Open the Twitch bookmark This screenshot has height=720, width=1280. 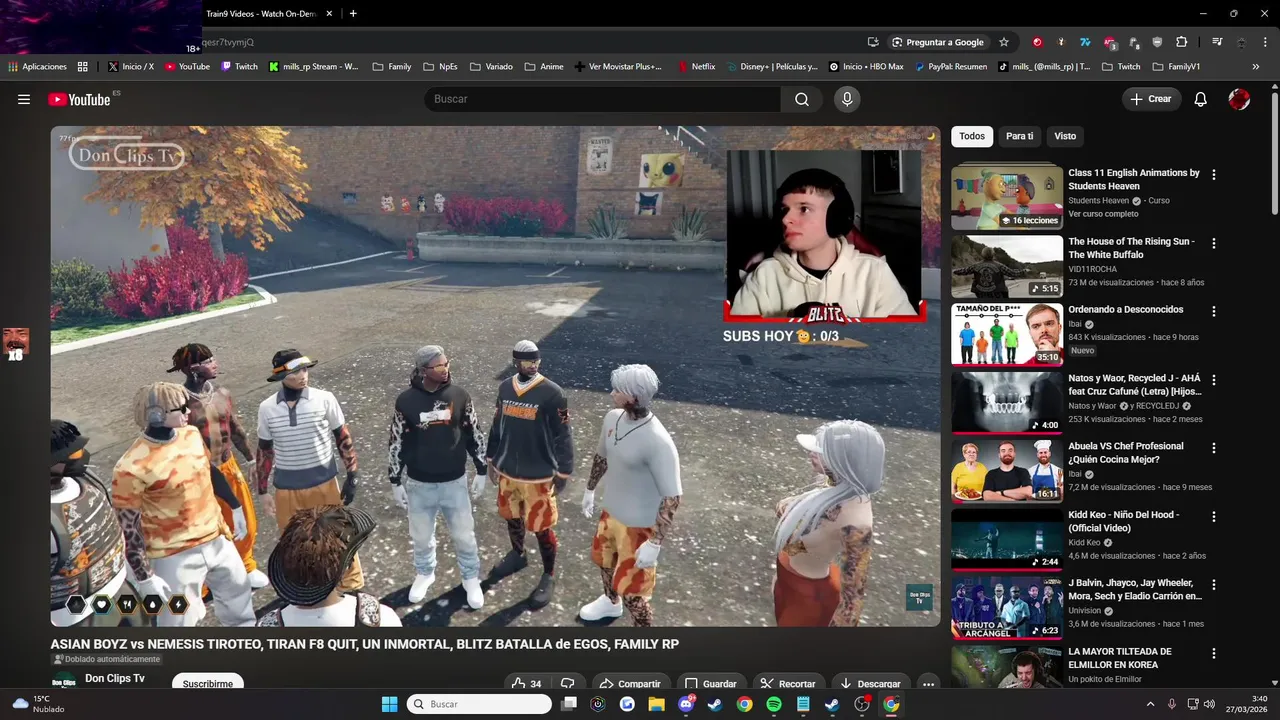point(239,67)
